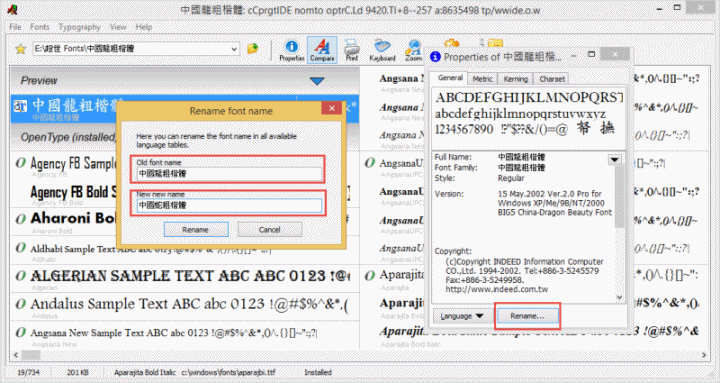Click the Preview header label
Screen dimensions: 720x383
39,81
